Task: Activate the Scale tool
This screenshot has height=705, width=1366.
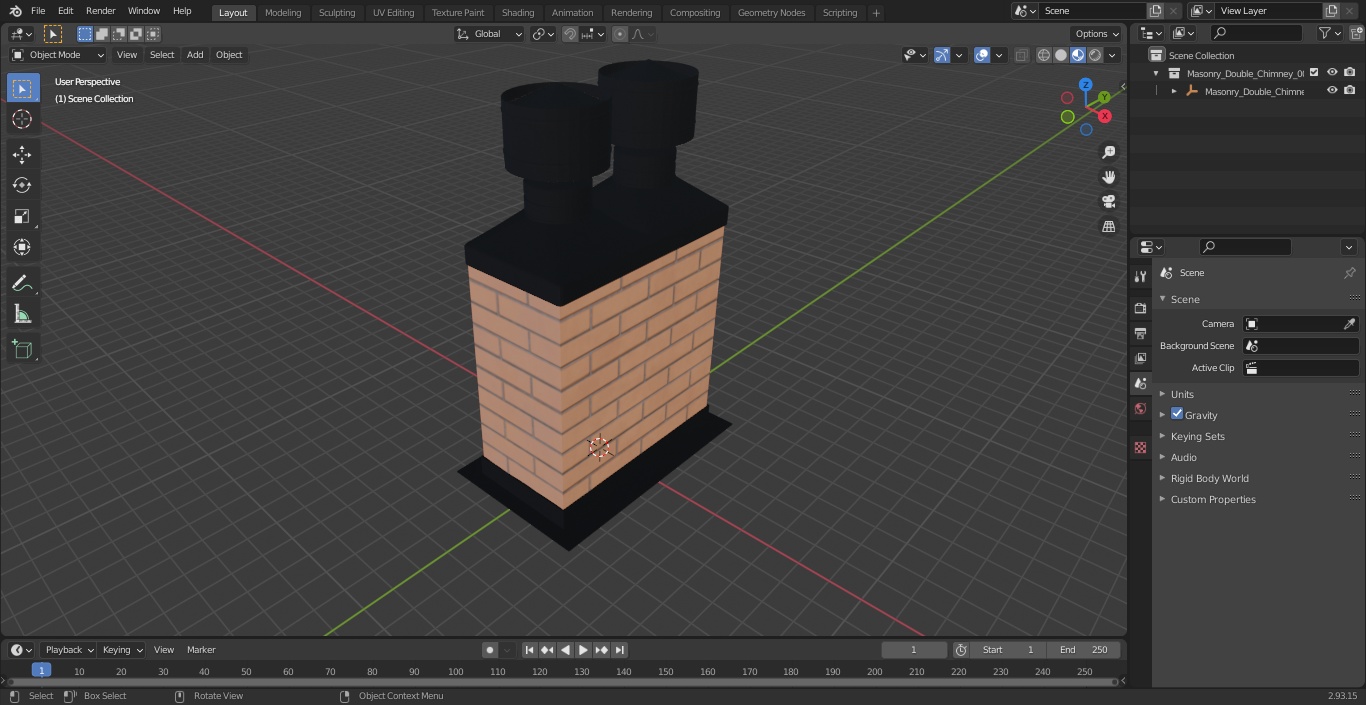Action: [x=22, y=216]
